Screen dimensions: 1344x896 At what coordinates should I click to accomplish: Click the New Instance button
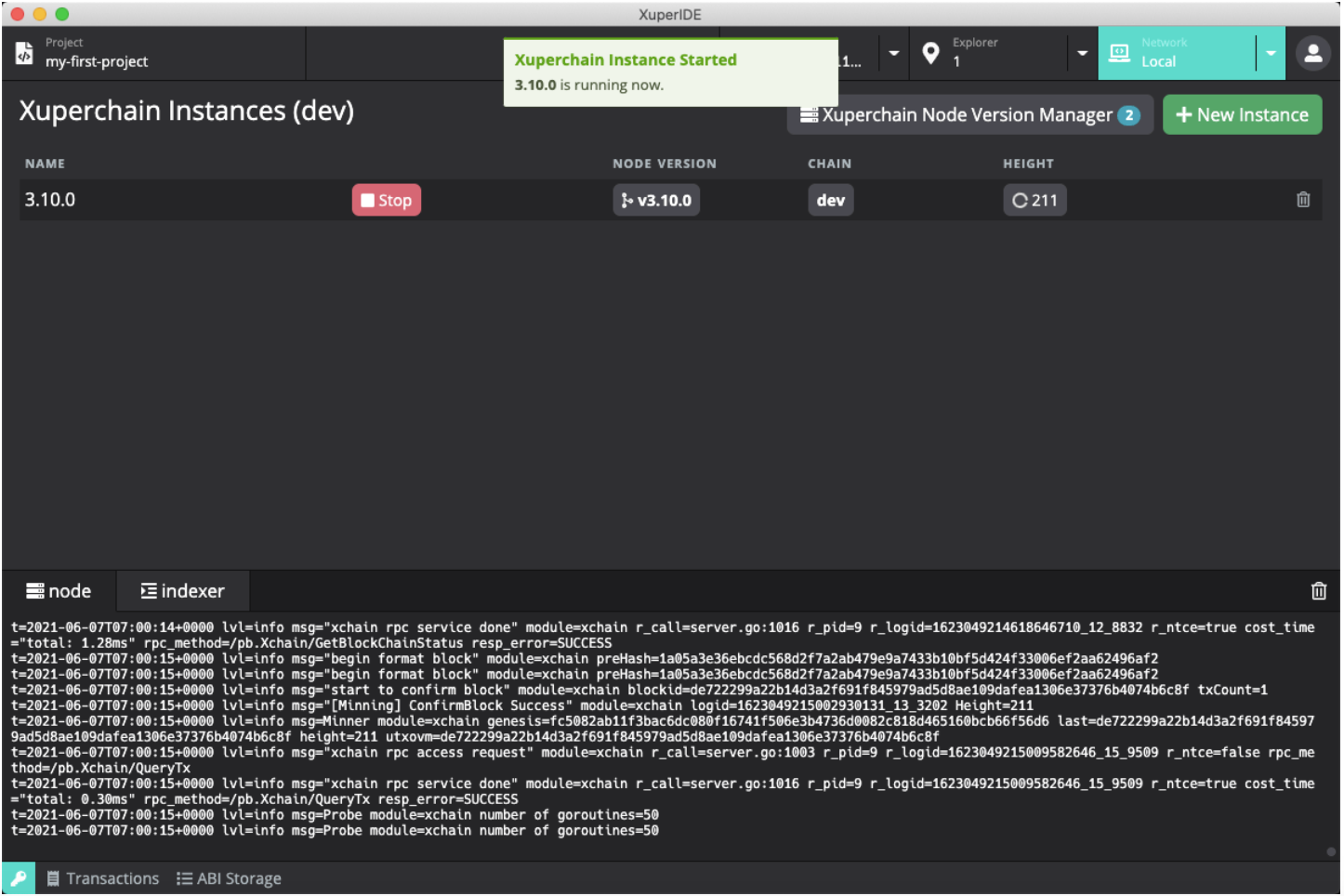point(1242,115)
